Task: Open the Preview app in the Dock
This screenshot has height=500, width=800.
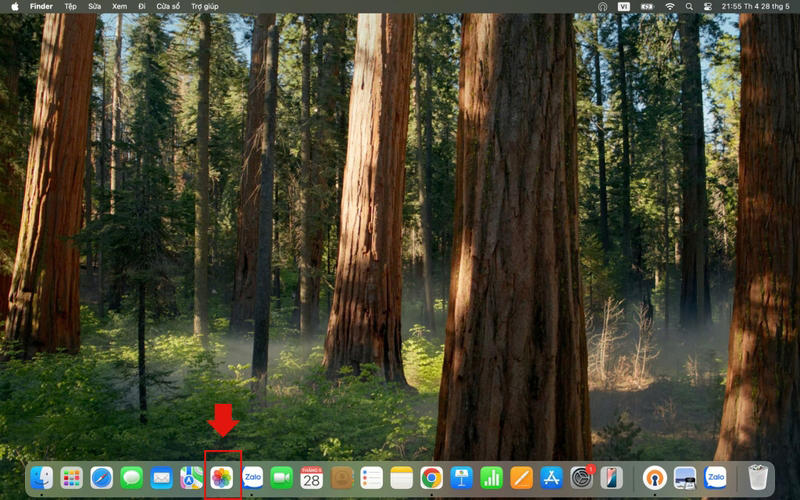Action: coord(685,478)
